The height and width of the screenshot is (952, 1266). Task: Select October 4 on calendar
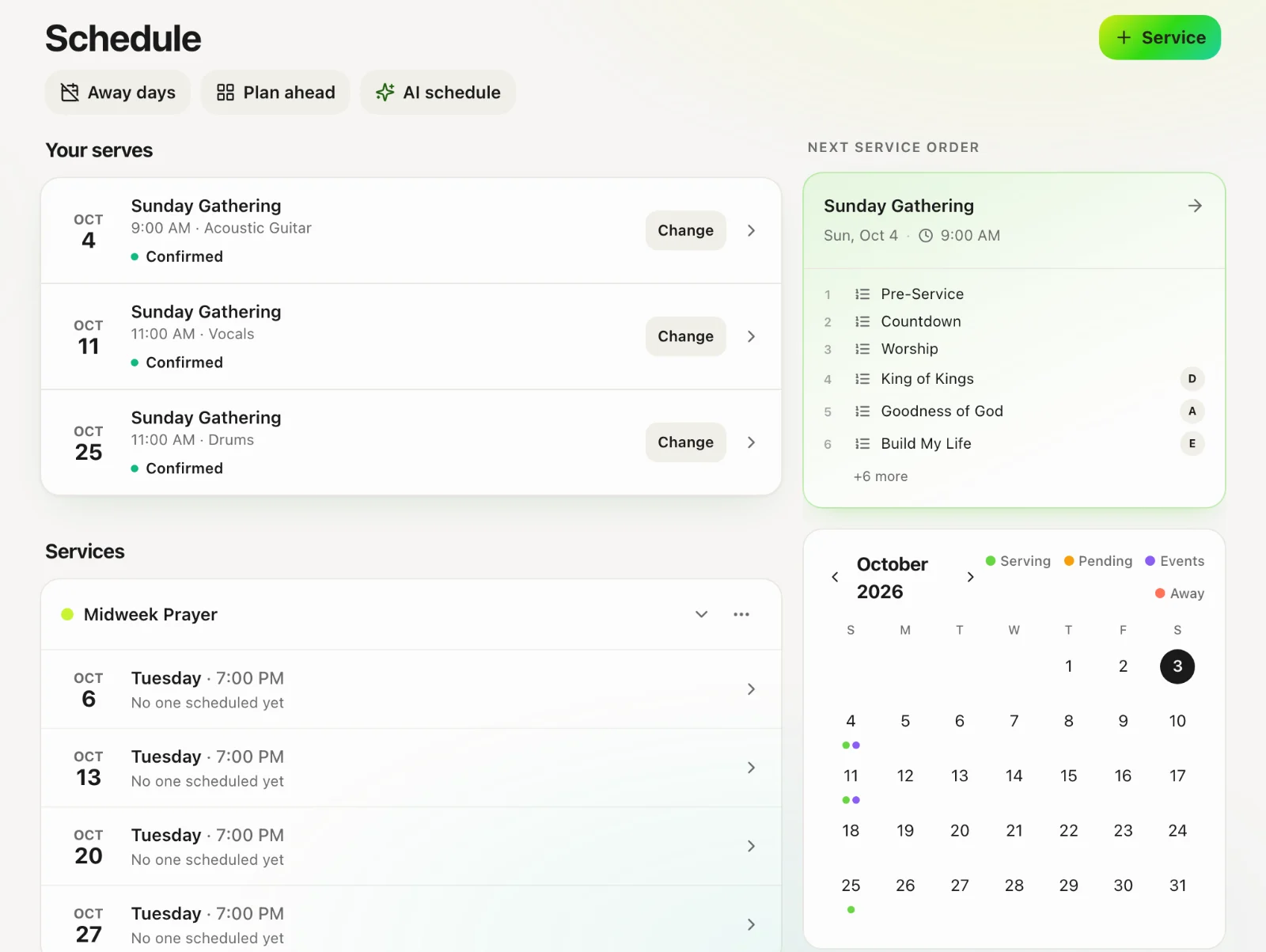click(x=851, y=721)
